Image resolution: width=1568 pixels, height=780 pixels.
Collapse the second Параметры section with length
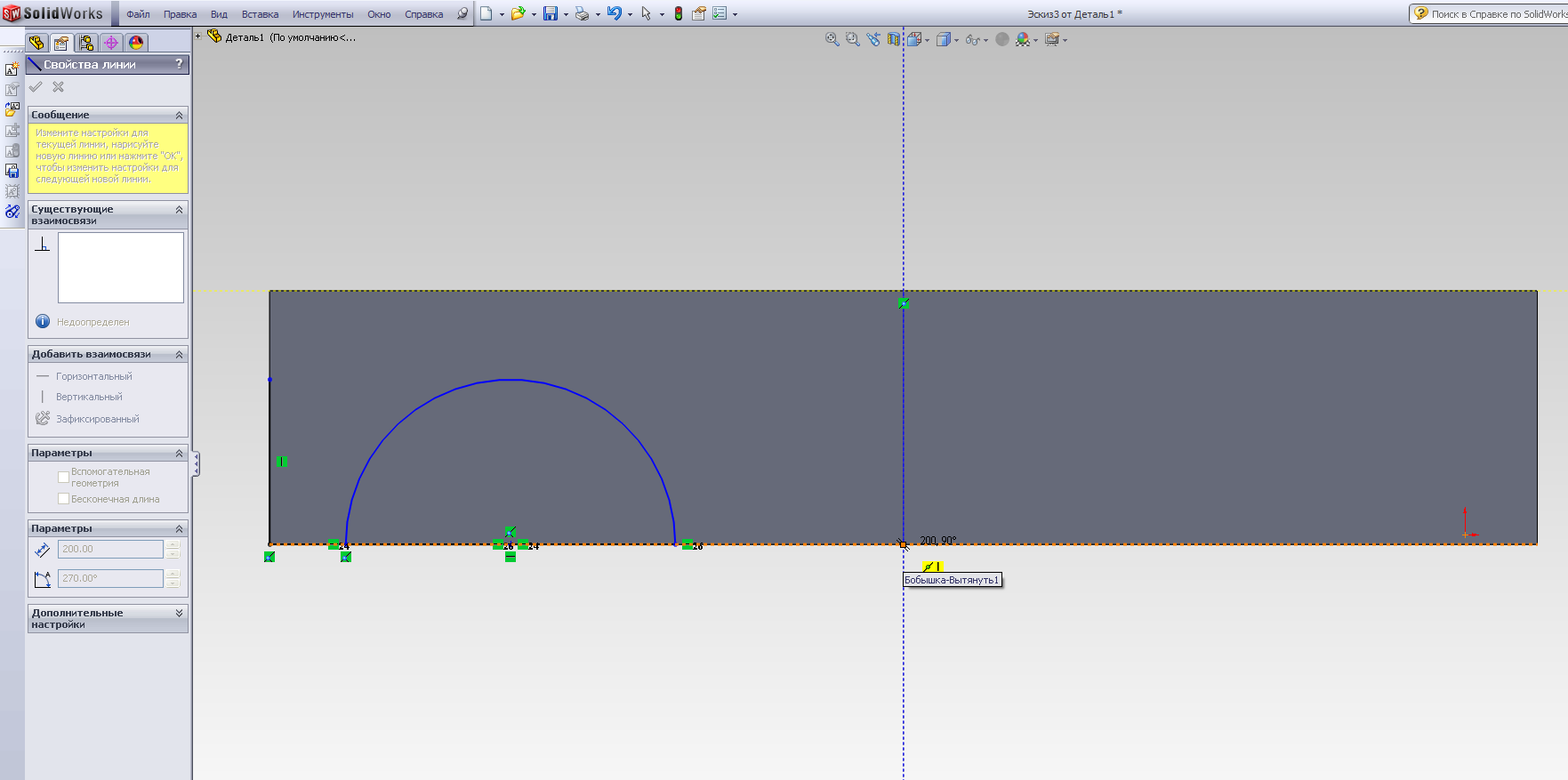179,528
